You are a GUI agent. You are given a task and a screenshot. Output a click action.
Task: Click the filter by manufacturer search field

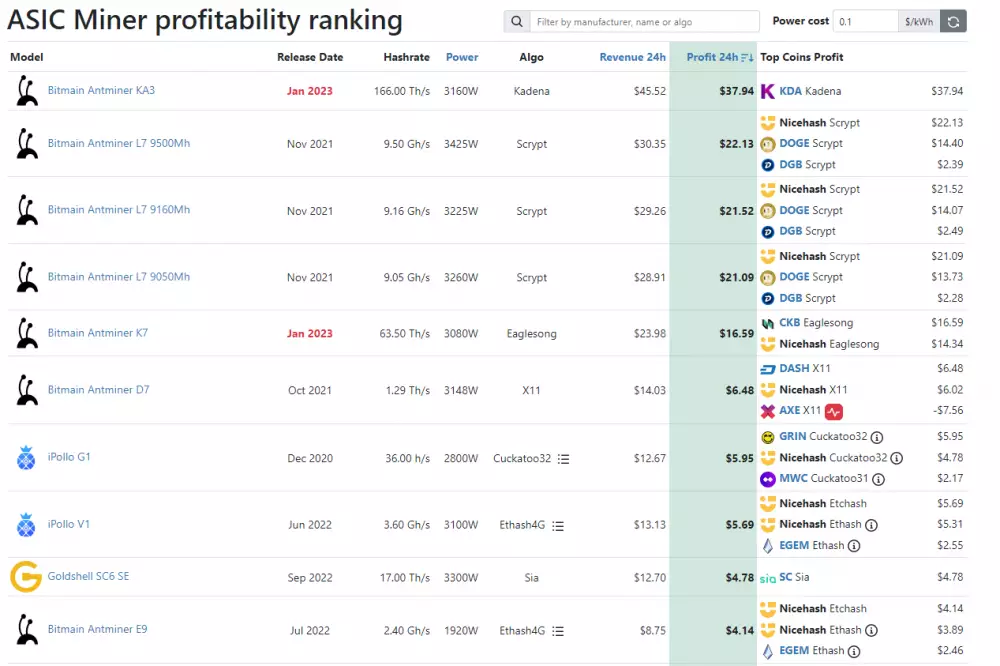[x=645, y=22]
